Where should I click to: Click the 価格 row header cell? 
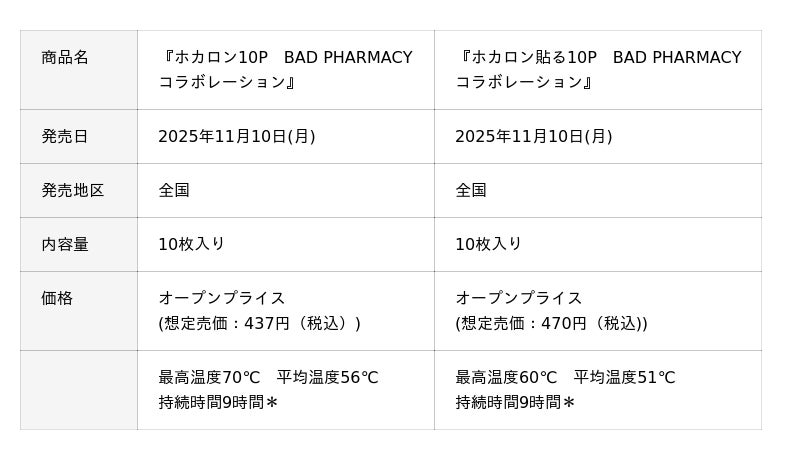[57, 299]
